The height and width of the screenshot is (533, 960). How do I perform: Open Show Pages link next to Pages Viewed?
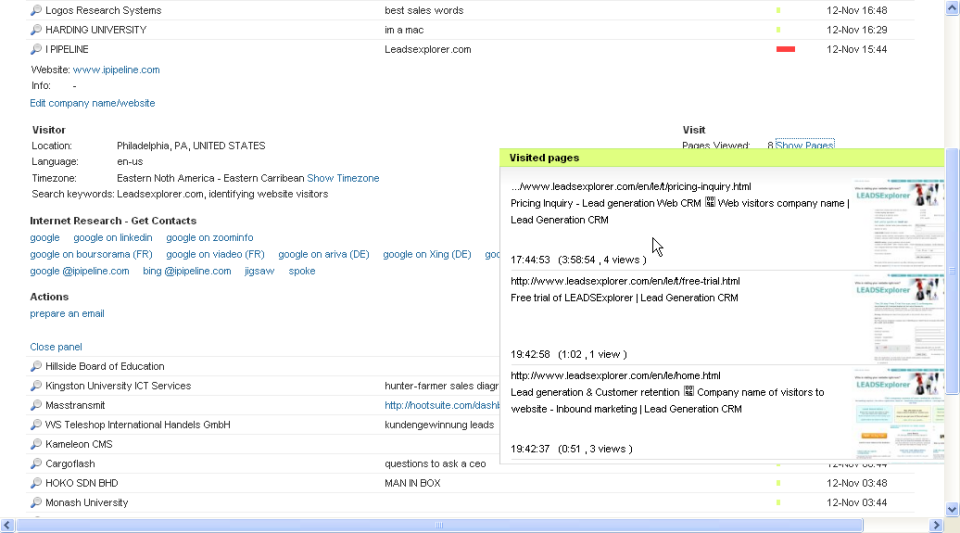[x=804, y=146]
